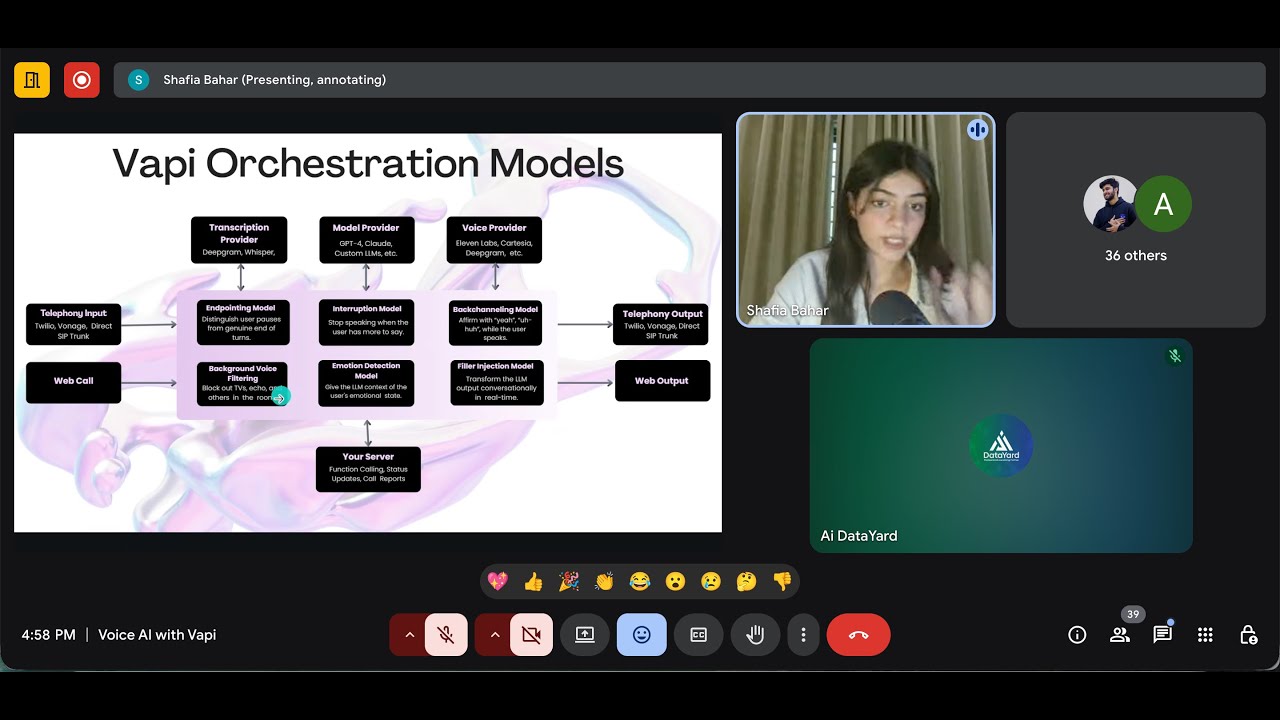Click the Telephony Output box in slide
Screen dimensions: 1280x720
pyautogui.click(x=661, y=324)
